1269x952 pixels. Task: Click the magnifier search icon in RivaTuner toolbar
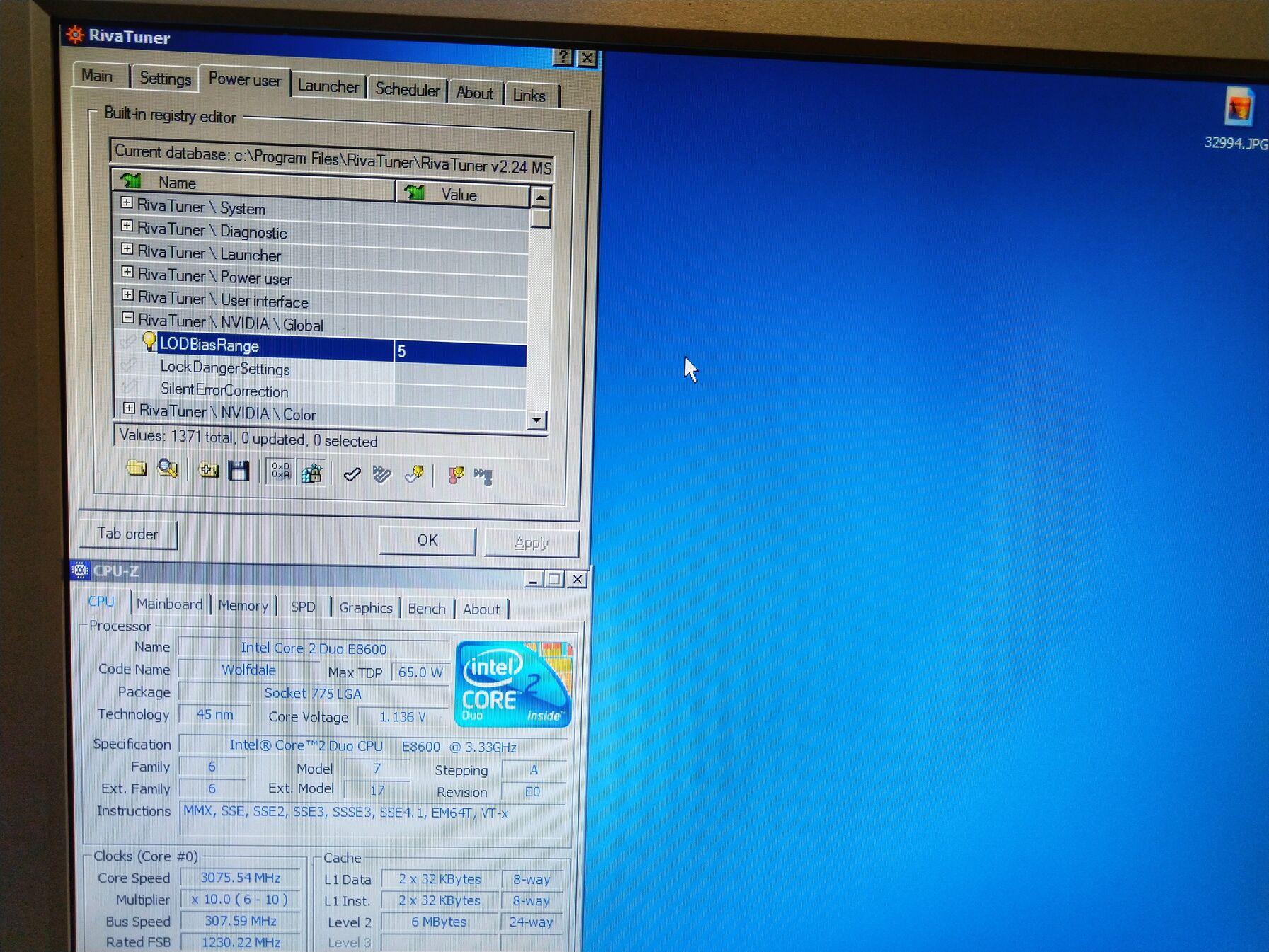coord(167,468)
